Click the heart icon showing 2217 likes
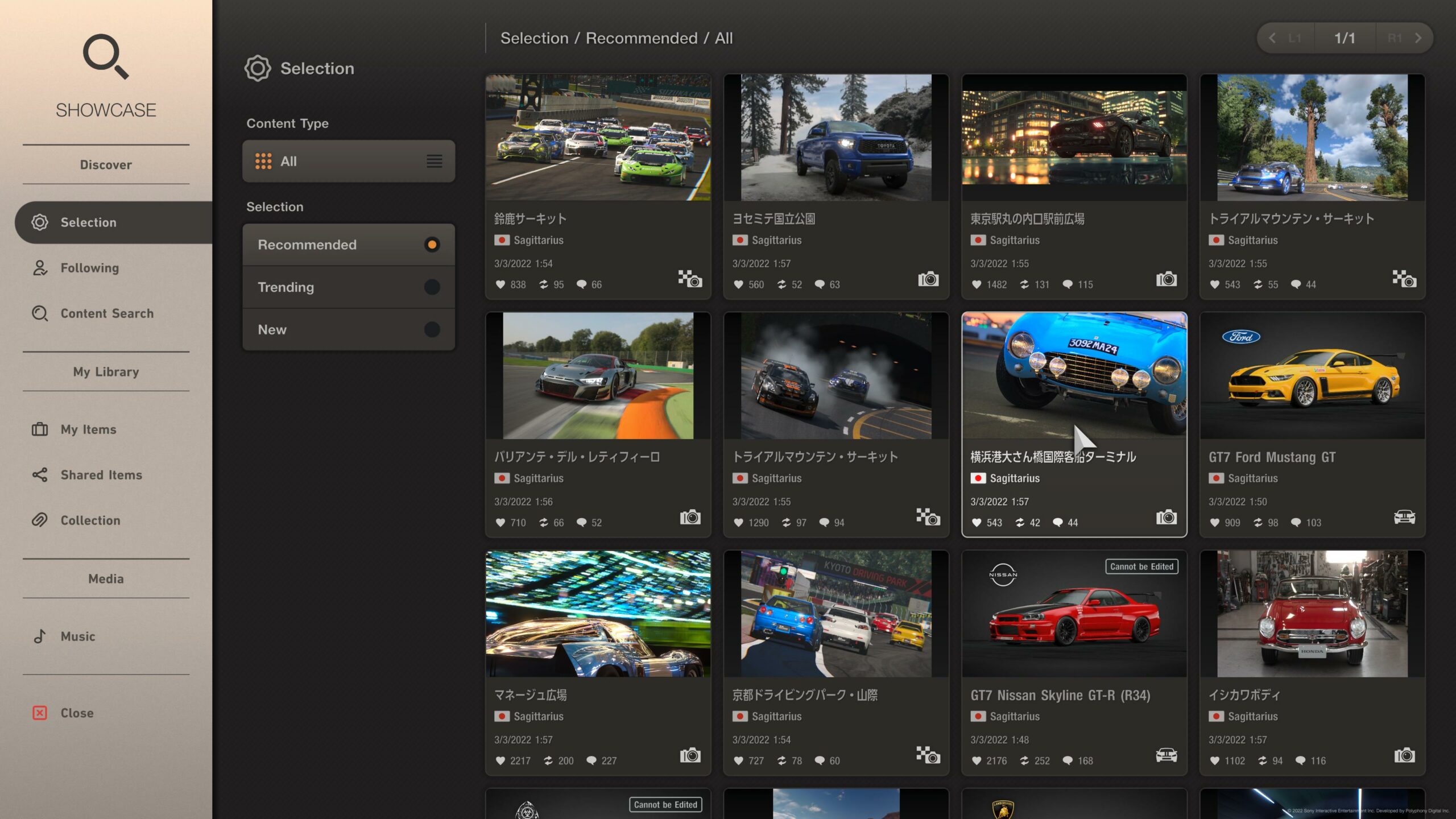 [x=500, y=761]
